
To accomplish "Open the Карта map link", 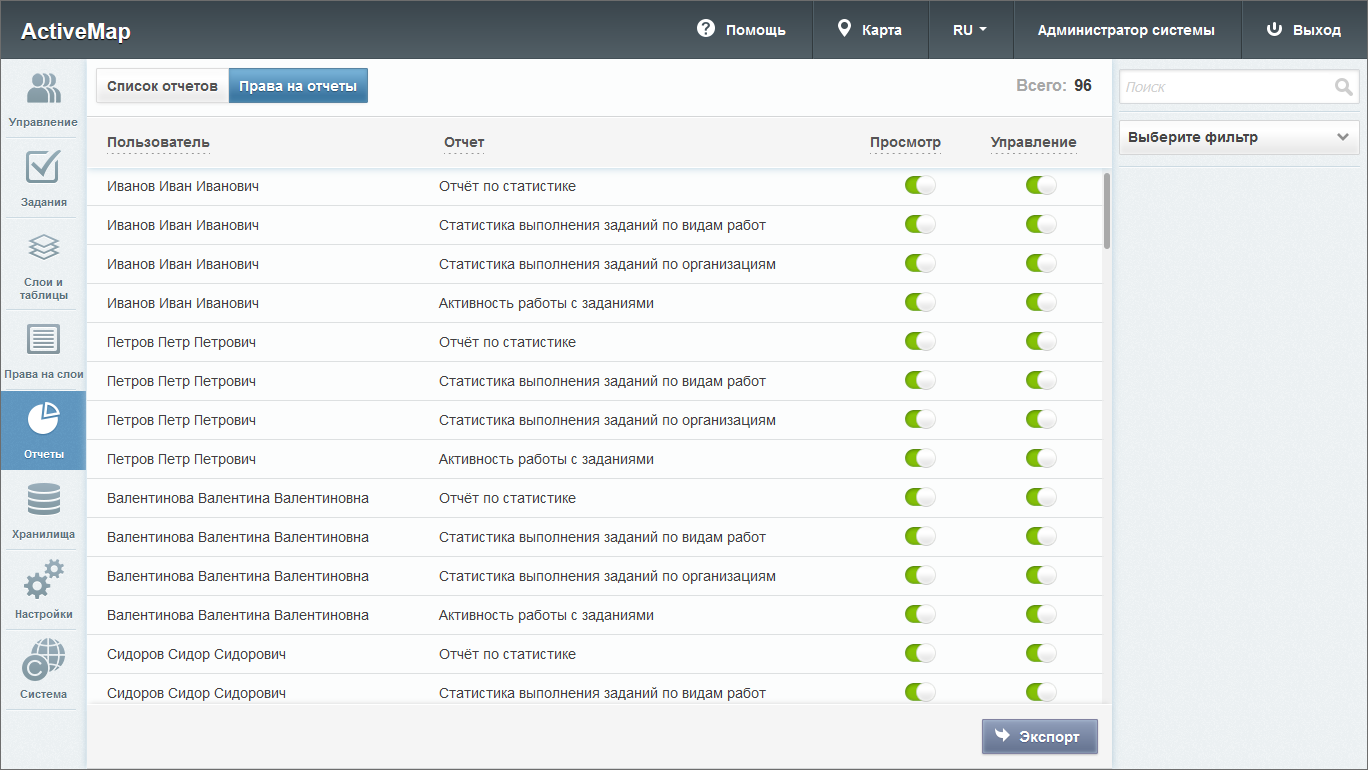I will (x=870, y=30).
